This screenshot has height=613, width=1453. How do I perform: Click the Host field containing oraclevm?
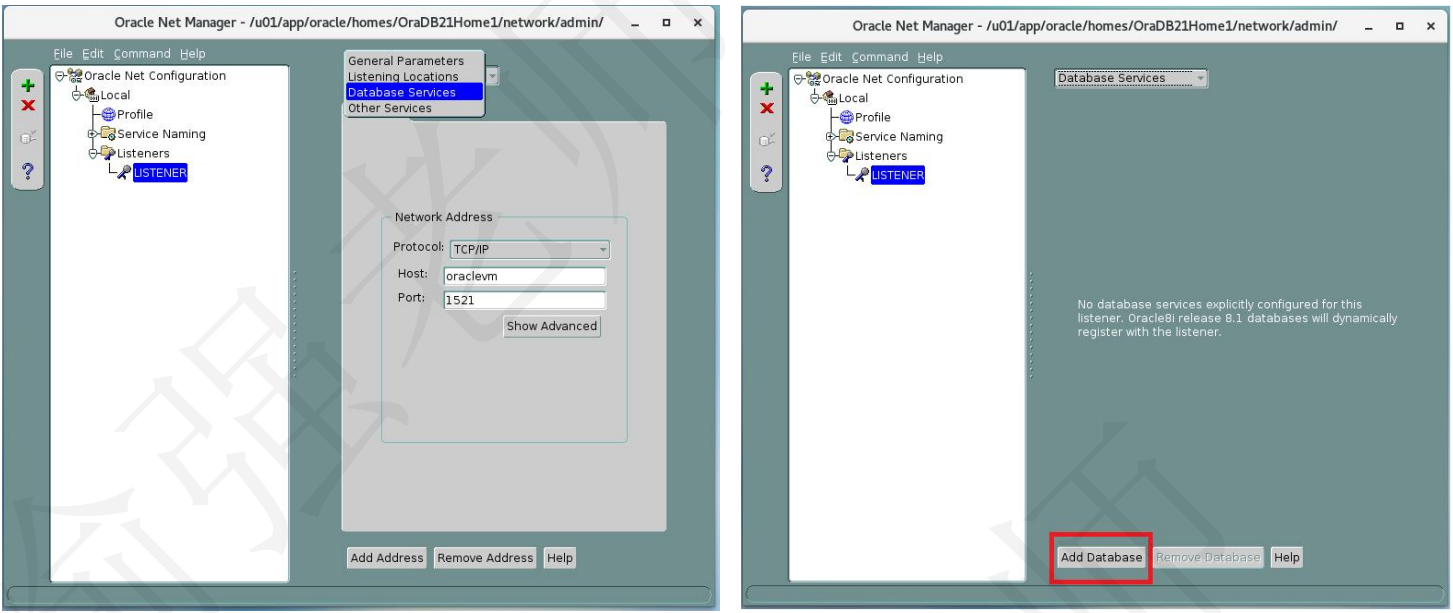click(x=525, y=277)
